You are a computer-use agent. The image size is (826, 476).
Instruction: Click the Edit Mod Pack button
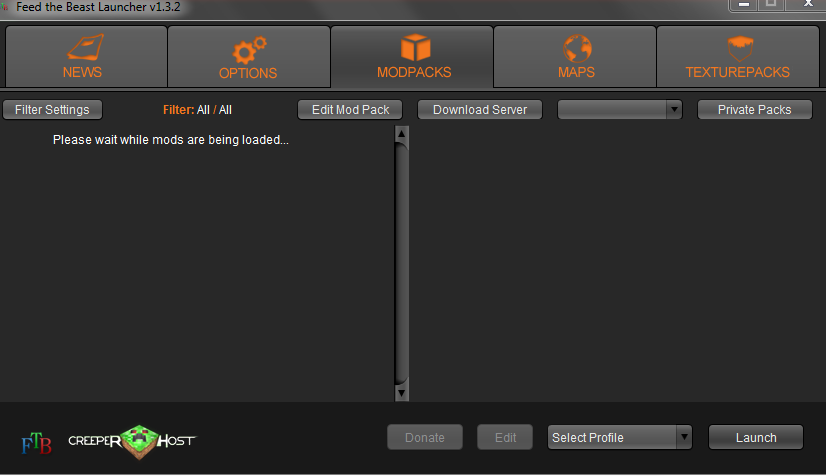(x=350, y=110)
